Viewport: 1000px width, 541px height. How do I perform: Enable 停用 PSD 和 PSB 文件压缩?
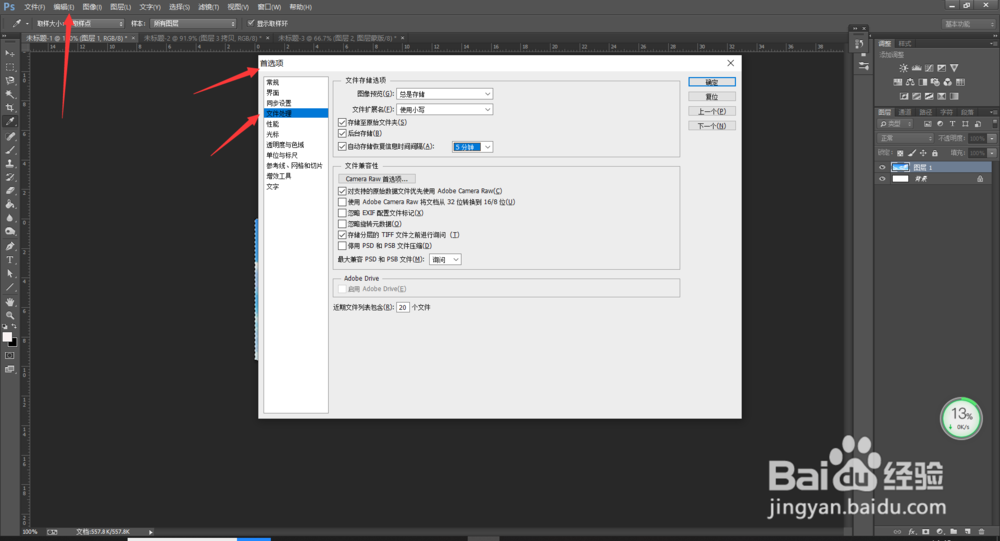(x=342, y=246)
